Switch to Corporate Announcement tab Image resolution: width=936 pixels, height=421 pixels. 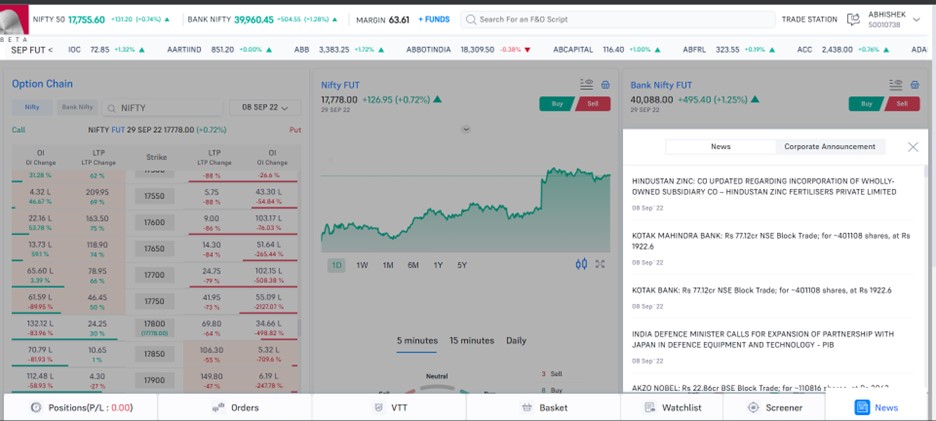click(829, 147)
